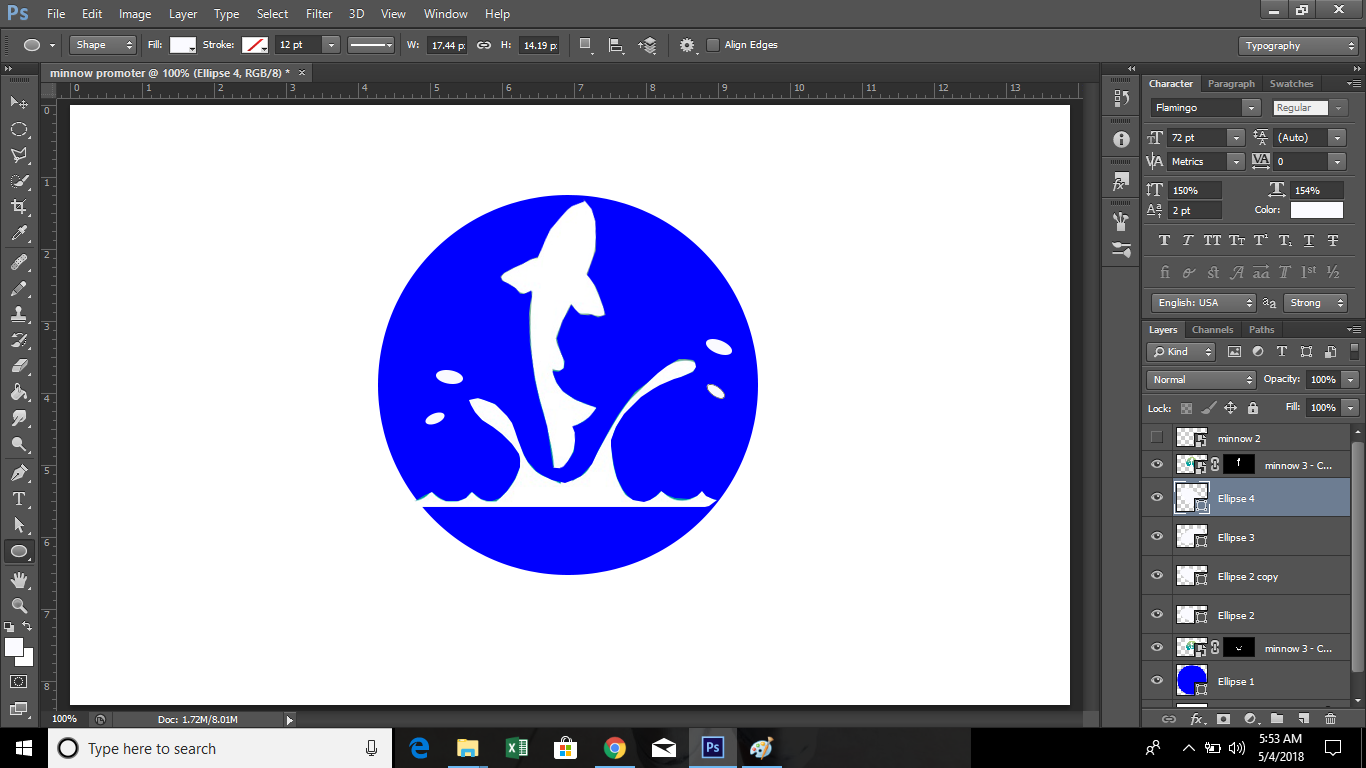The width and height of the screenshot is (1366, 768).
Task: Enable Align Edges checkbox
Action: tap(713, 45)
